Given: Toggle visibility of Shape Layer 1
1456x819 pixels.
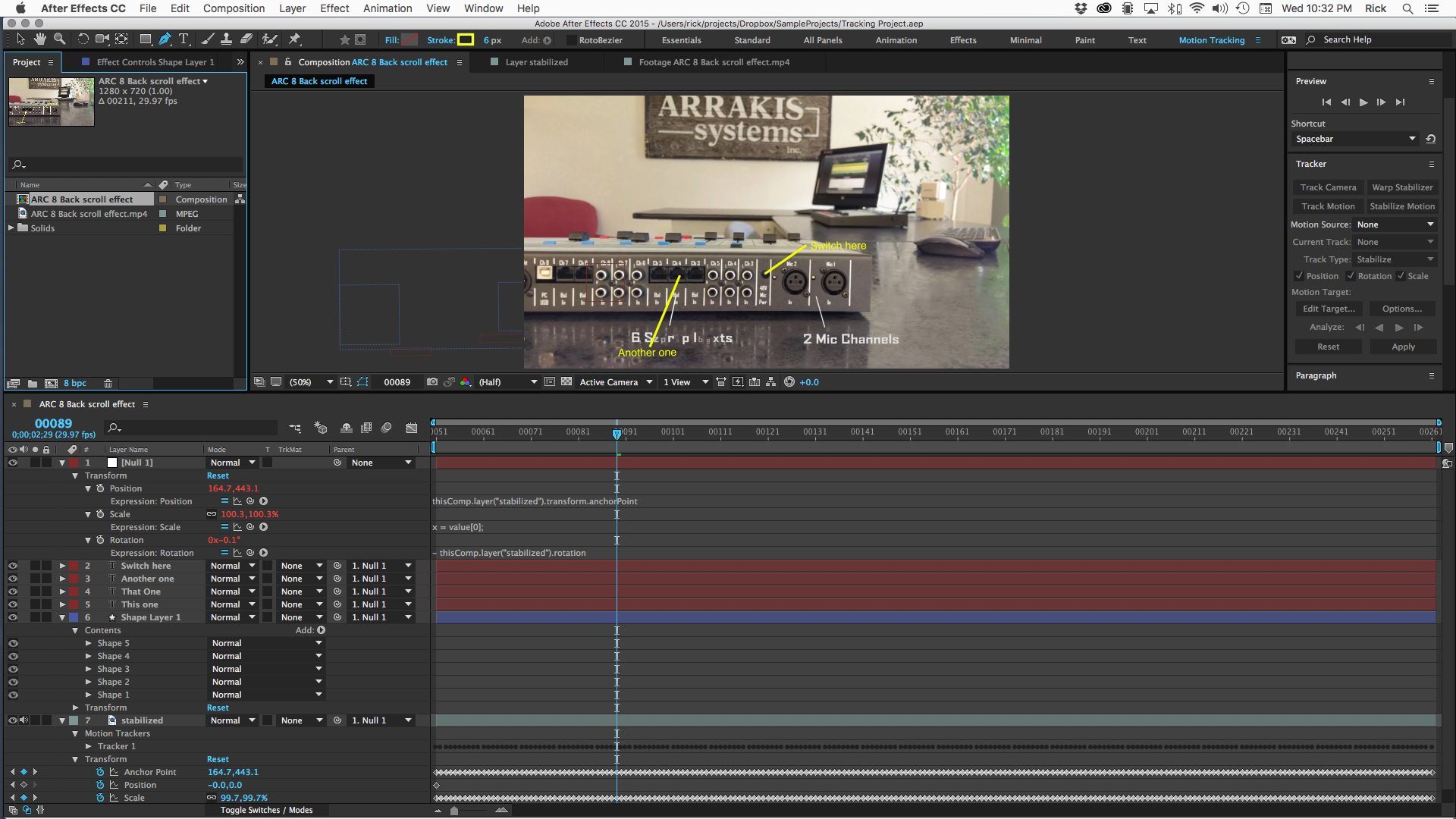Looking at the screenshot, I should tap(12, 617).
